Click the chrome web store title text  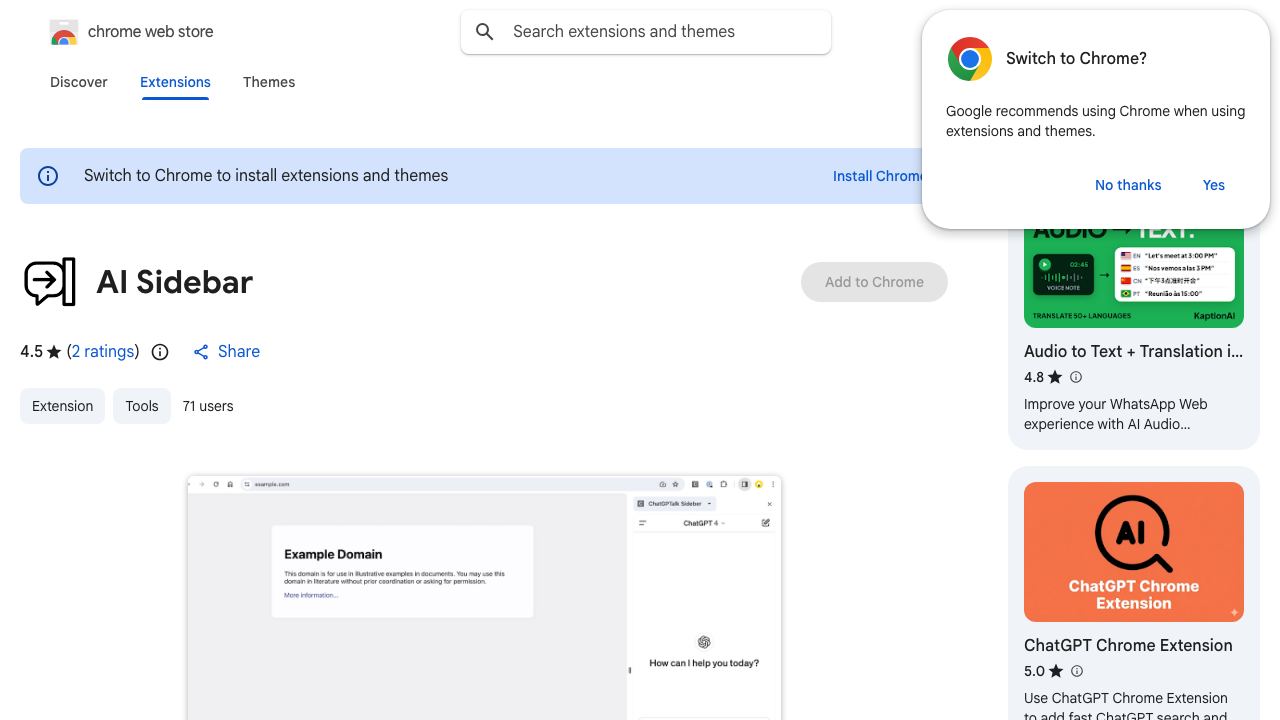pos(151,32)
